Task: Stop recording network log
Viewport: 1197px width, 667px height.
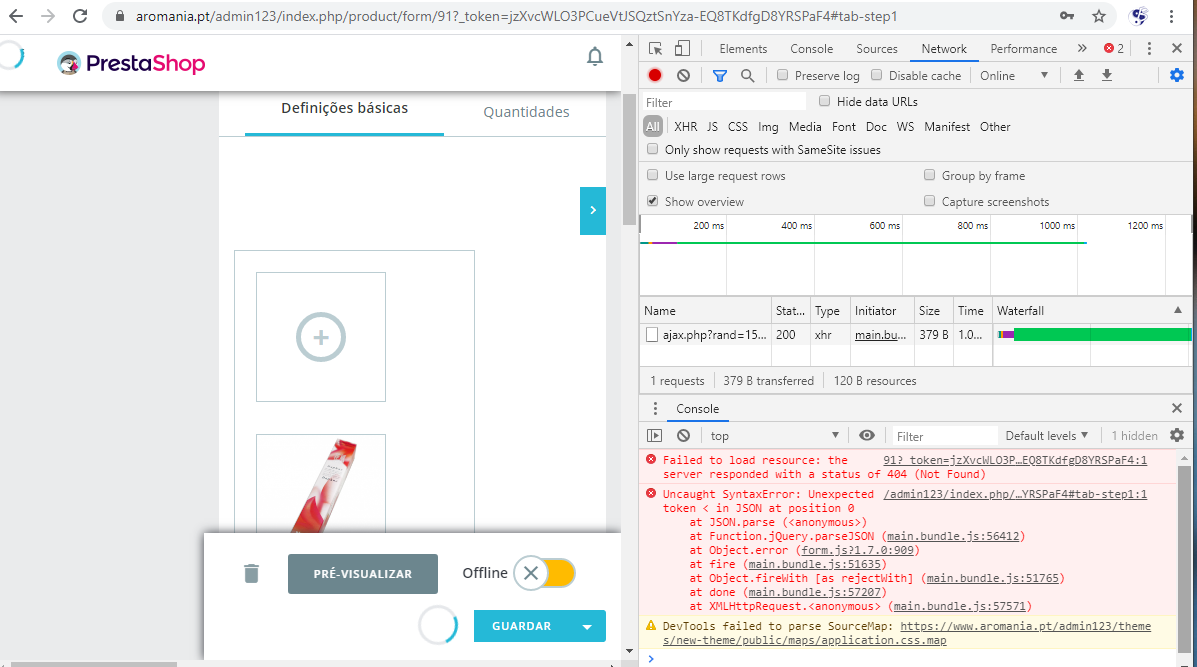Action: [x=655, y=76]
